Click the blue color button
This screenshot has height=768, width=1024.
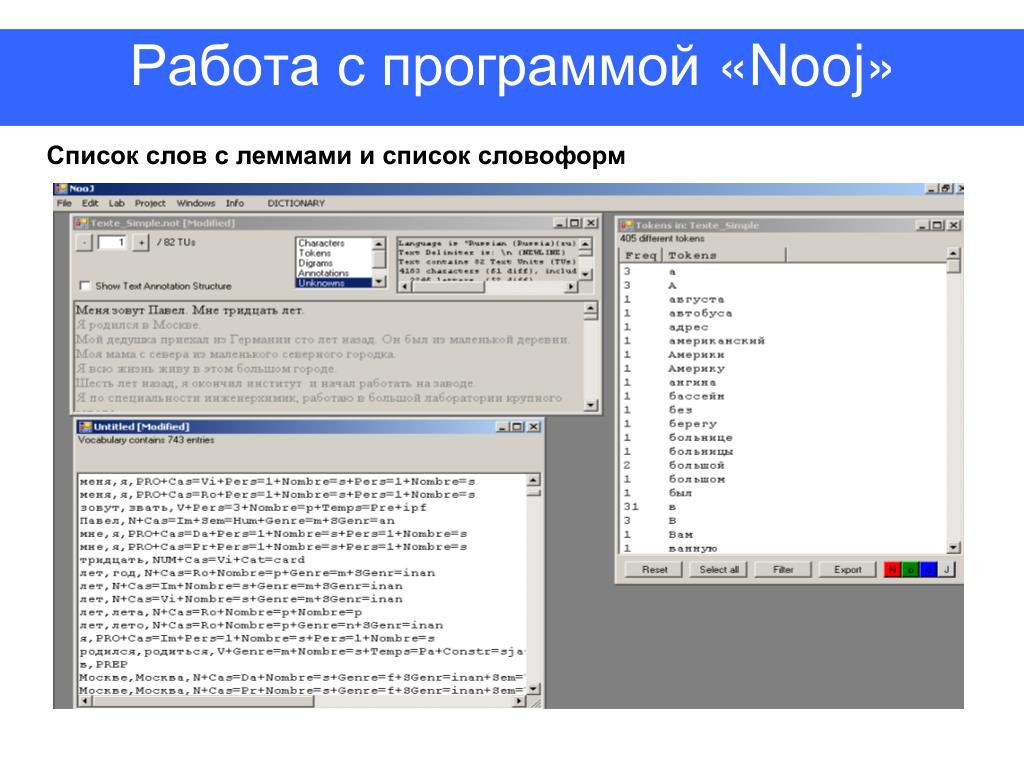(x=928, y=569)
